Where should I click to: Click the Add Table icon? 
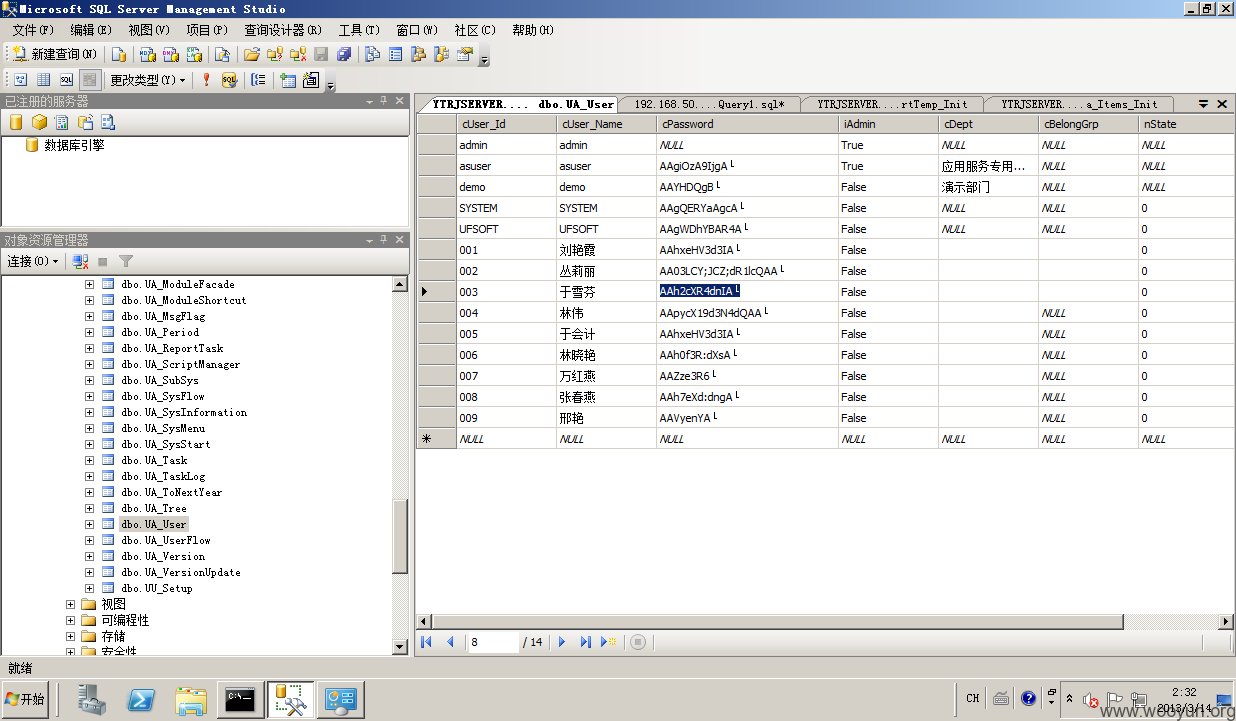tap(288, 80)
